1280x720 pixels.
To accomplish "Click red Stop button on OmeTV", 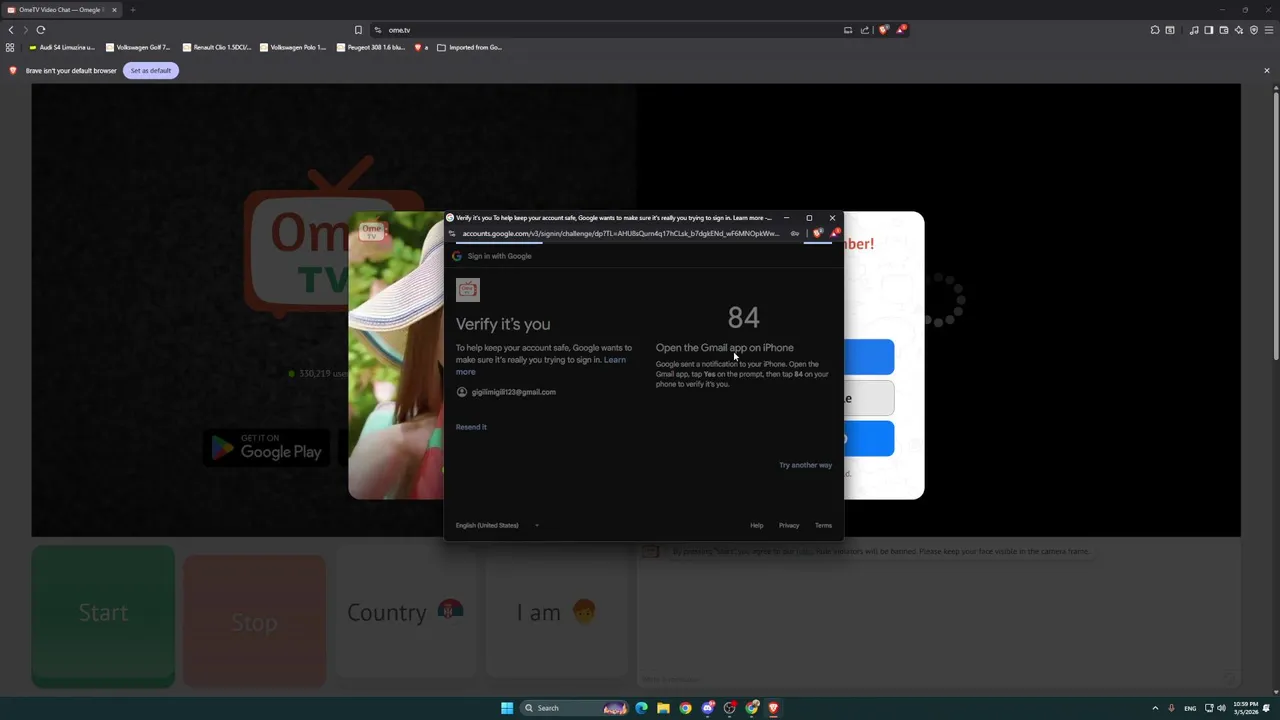I will (254, 622).
